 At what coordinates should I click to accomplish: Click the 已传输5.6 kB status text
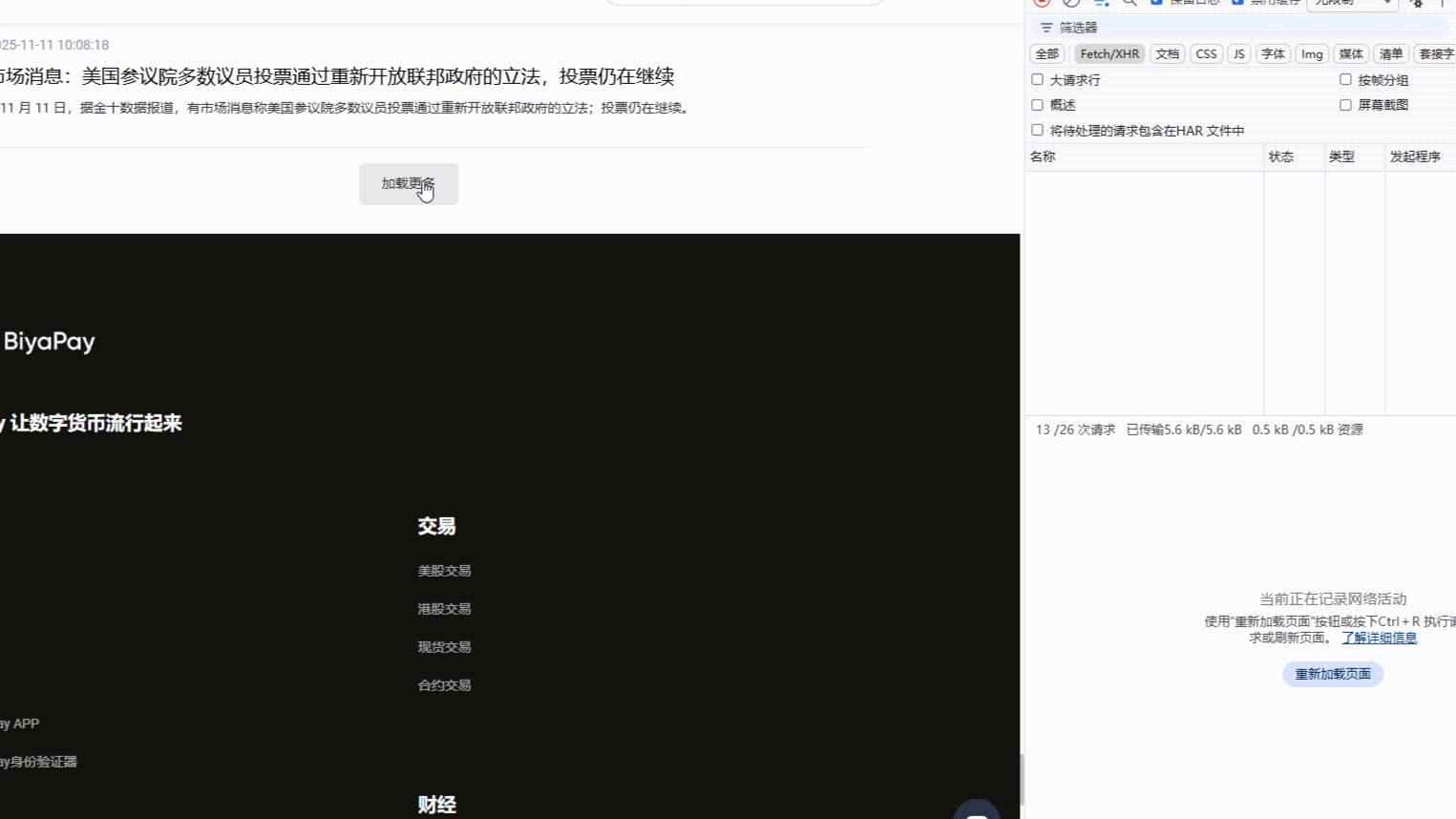(1184, 430)
